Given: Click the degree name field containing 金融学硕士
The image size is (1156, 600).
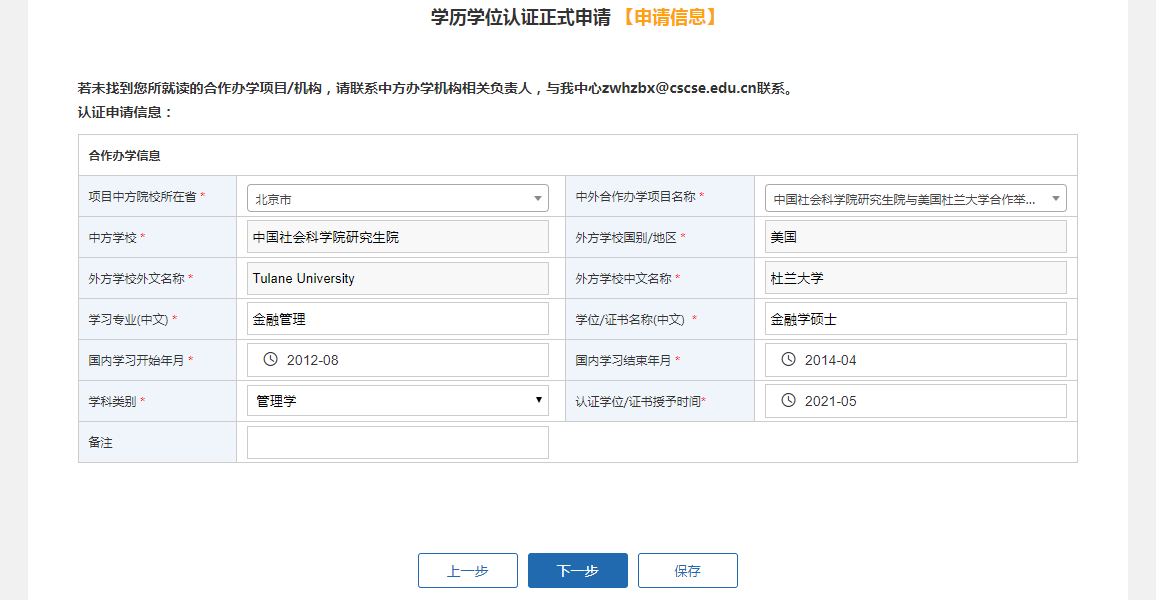Looking at the screenshot, I should (915, 319).
